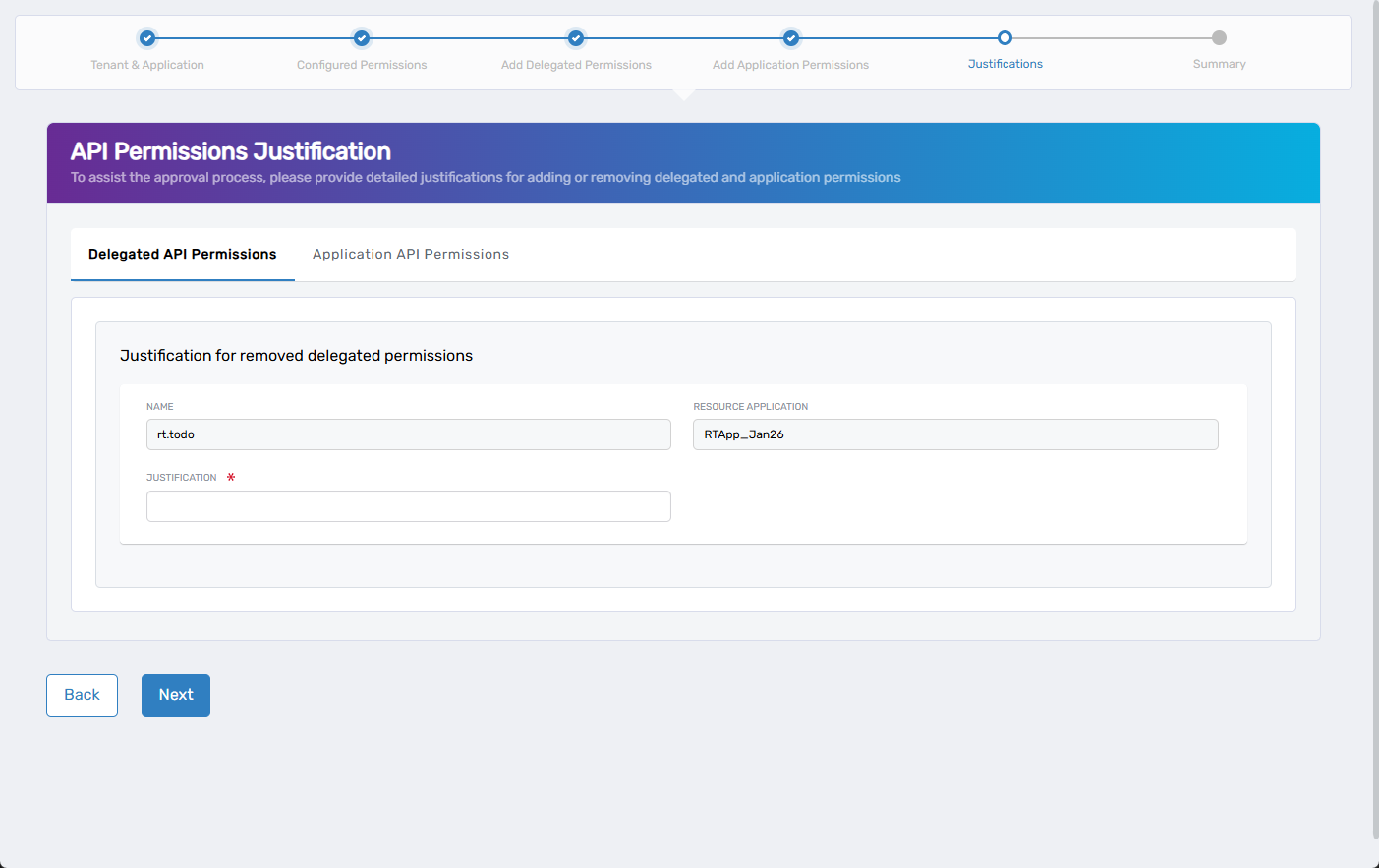
Task: Click the Configured Permissions step label
Action: [361, 64]
